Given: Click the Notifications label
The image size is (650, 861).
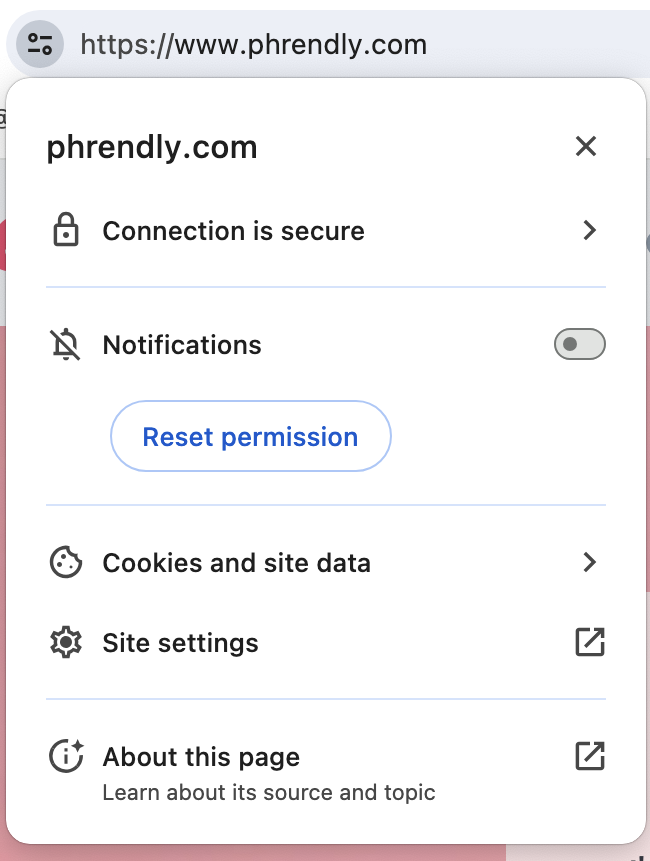Looking at the screenshot, I should click(x=181, y=344).
